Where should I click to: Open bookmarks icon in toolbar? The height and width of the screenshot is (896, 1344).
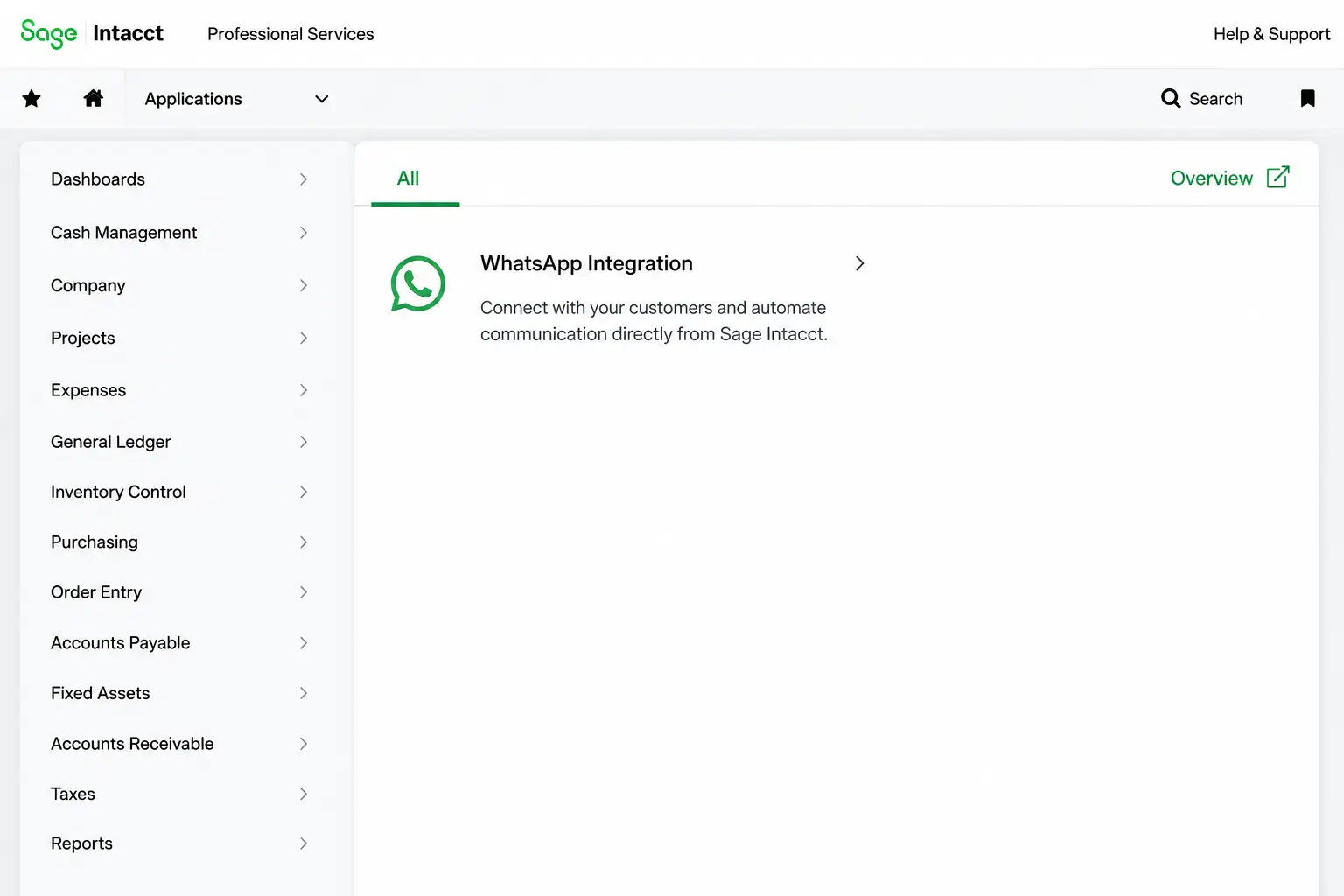click(1307, 98)
